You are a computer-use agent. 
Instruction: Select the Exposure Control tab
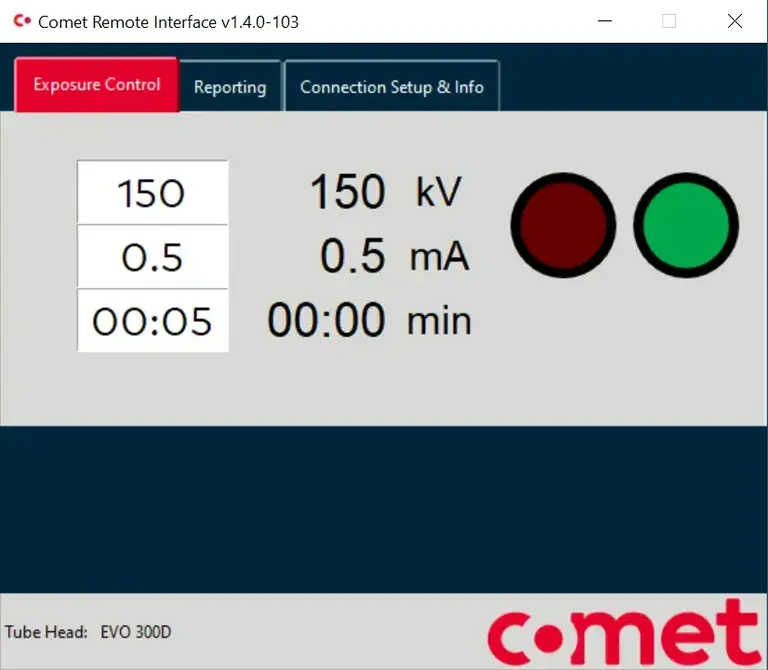(x=96, y=85)
